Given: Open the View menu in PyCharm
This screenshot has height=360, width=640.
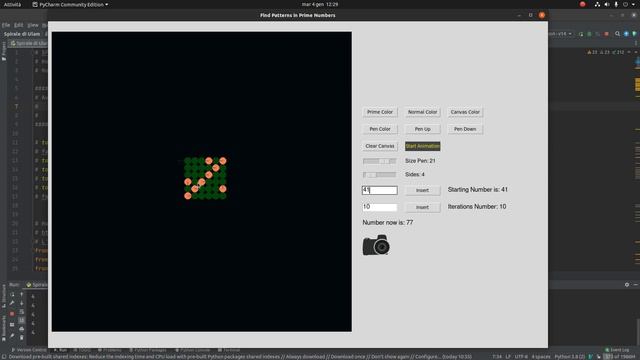Looking at the screenshot, I should 33,25.
